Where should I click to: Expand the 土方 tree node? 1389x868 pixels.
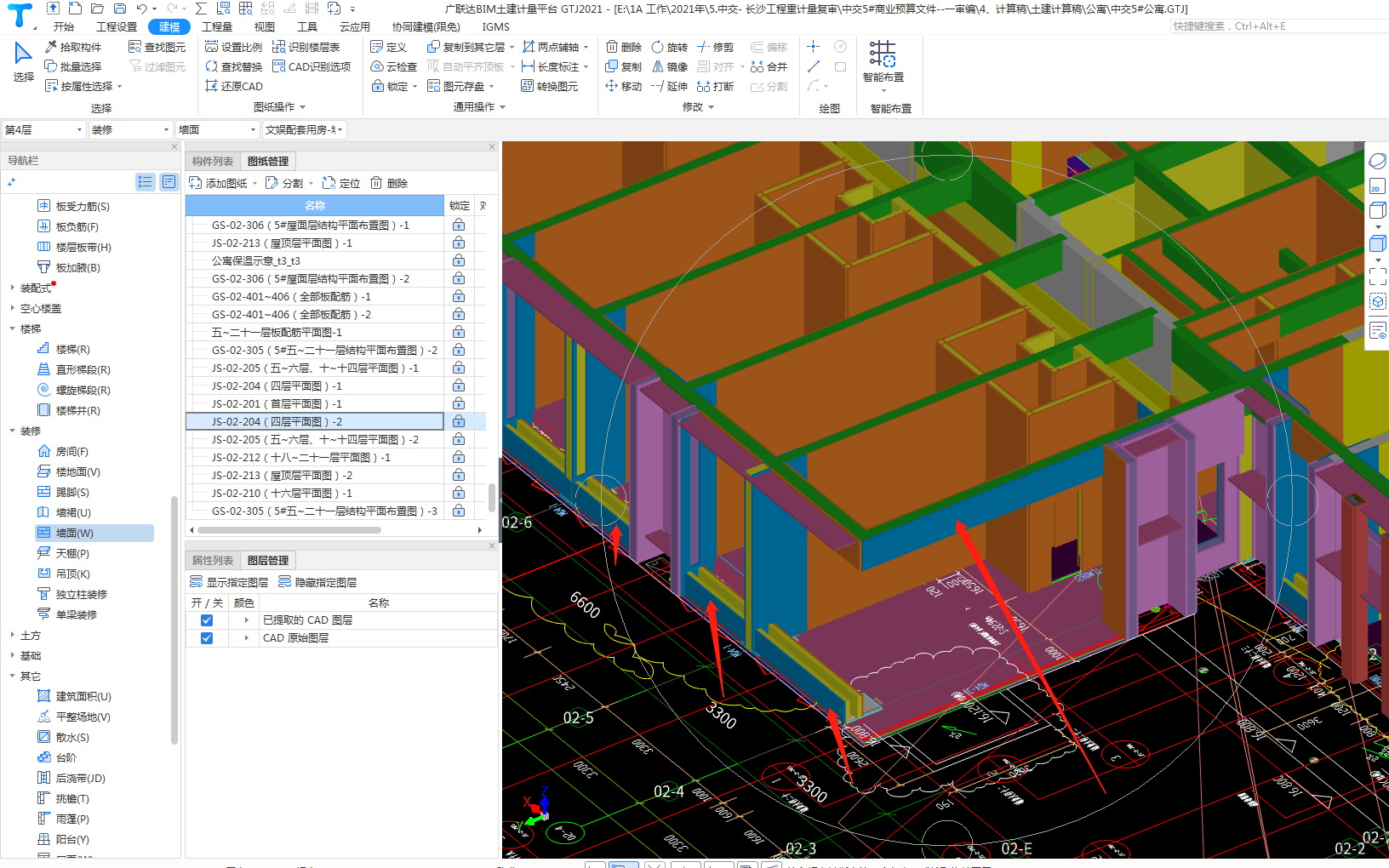[12, 635]
